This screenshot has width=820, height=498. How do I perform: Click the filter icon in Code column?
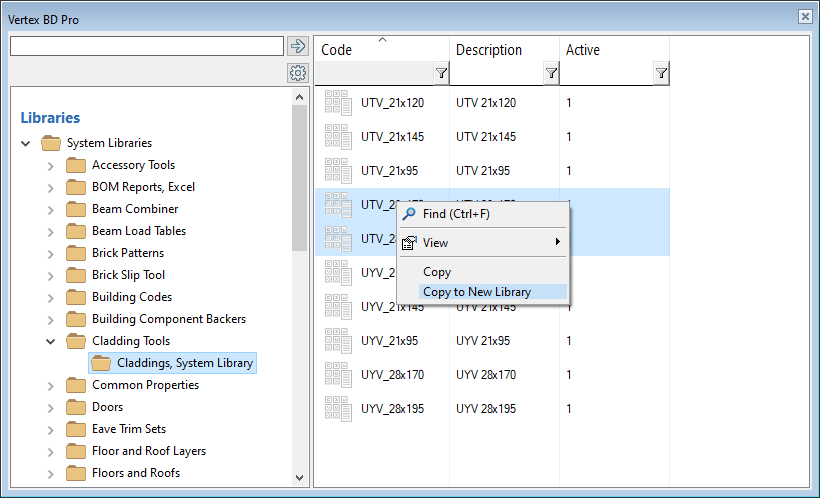[441, 73]
